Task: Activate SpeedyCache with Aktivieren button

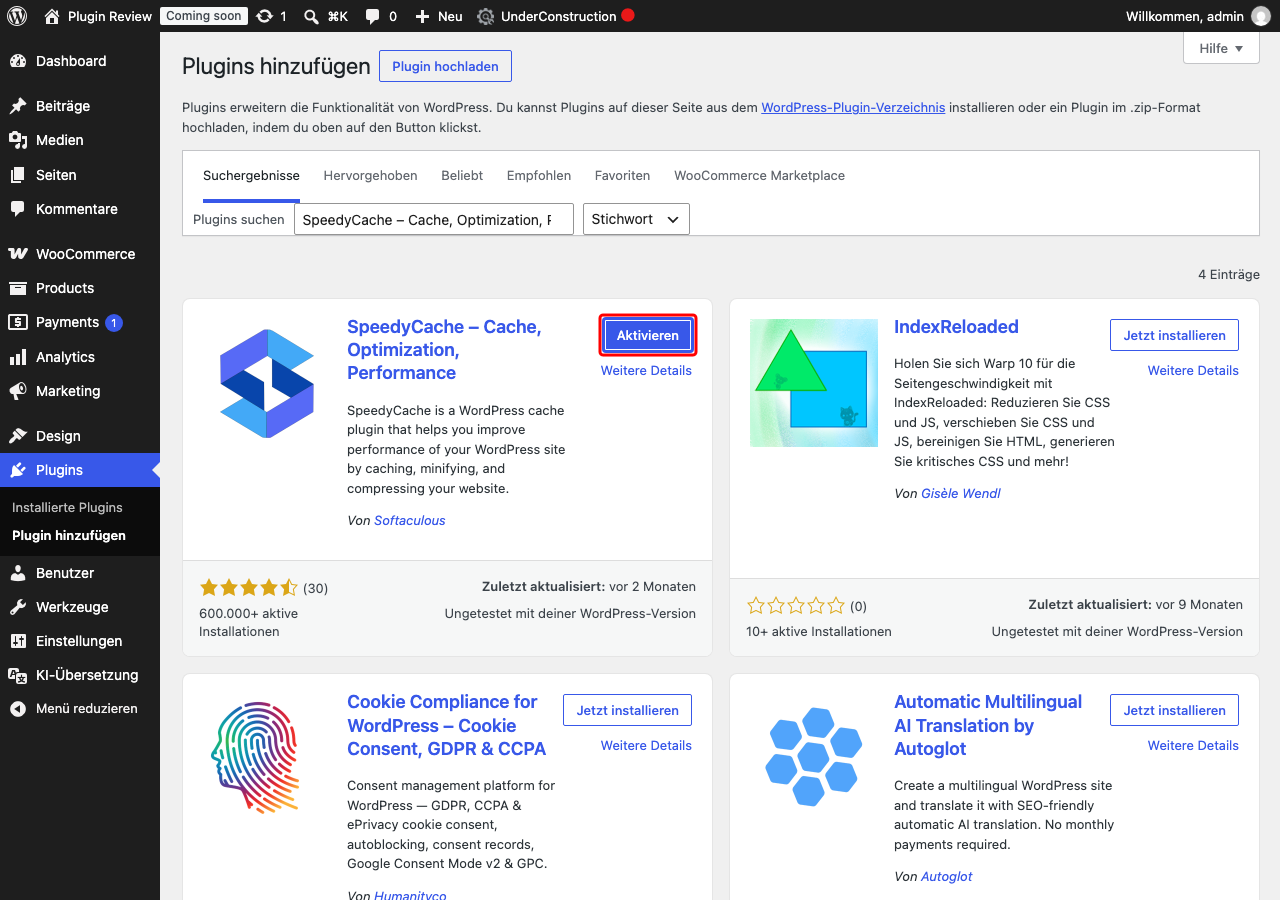Action: coord(648,335)
